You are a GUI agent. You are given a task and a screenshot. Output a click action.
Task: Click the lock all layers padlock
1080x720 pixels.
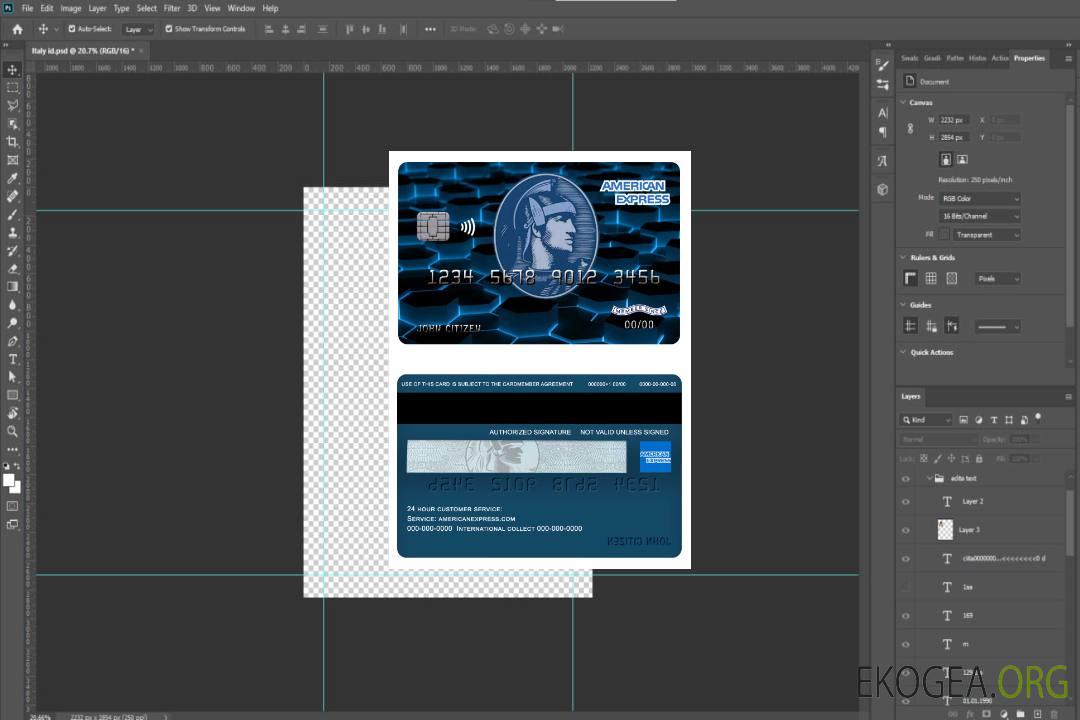(979, 459)
